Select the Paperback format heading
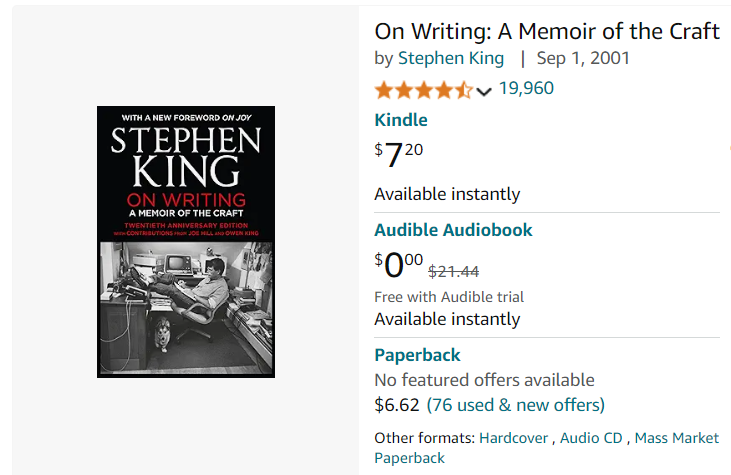Image resolution: width=731 pixels, height=475 pixels. [x=417, y=355]
